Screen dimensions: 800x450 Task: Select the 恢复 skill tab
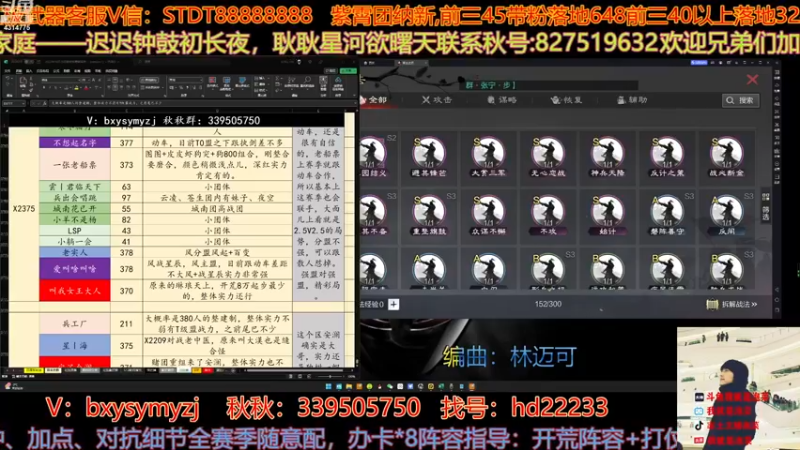point(567,100)
